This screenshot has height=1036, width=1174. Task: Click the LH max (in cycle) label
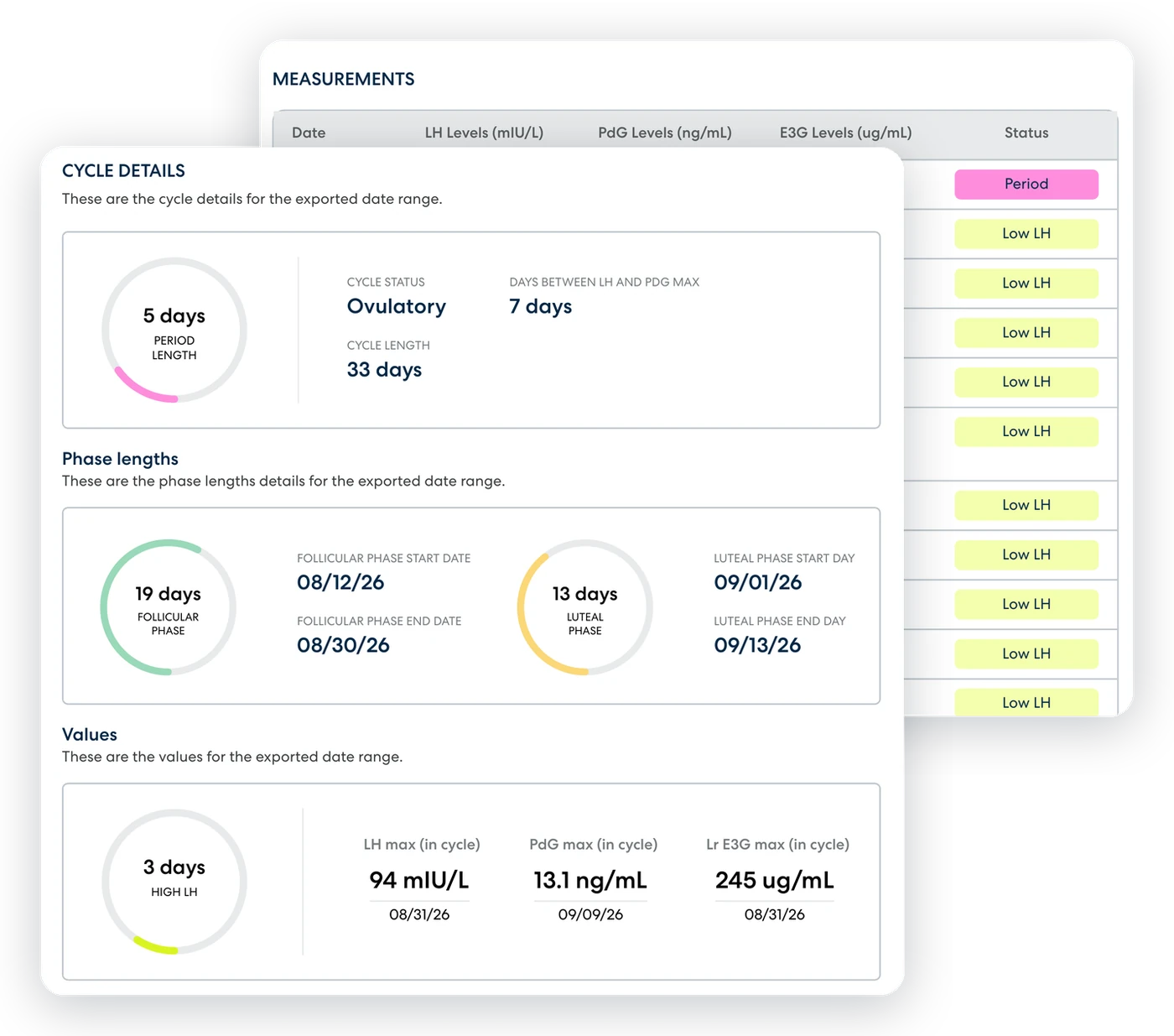tap(422, 845)
